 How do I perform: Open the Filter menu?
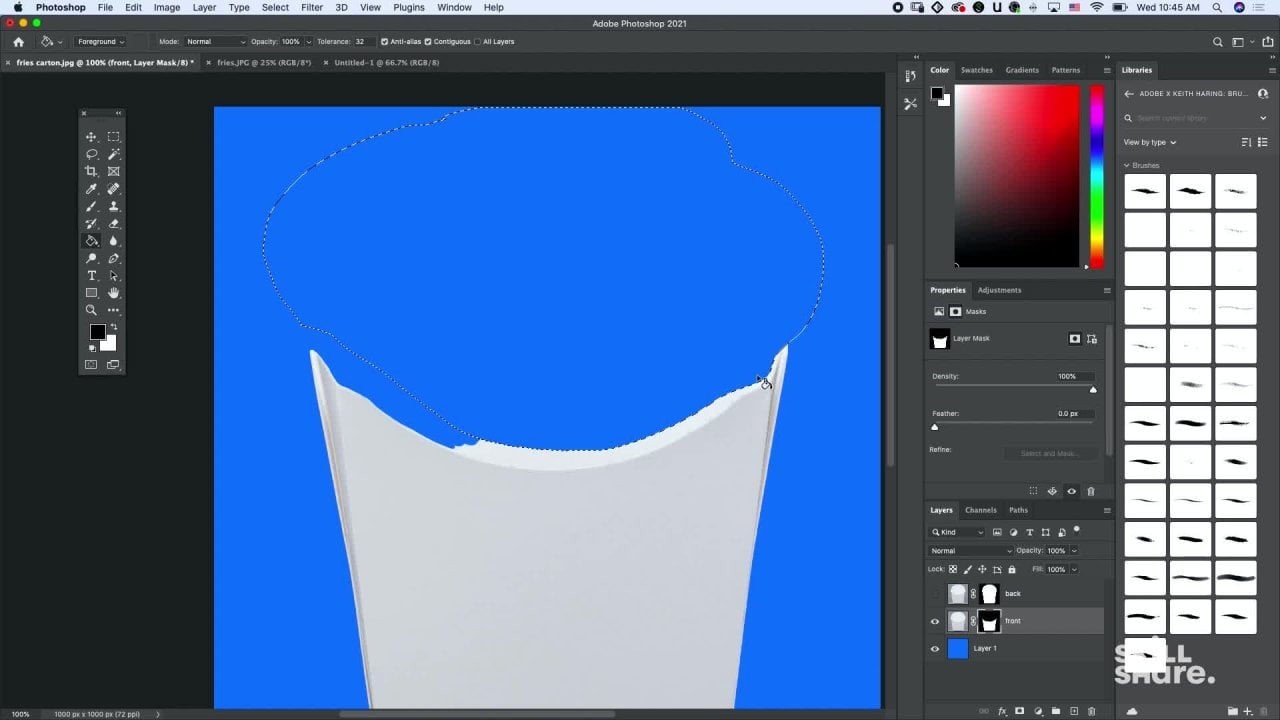312,7
